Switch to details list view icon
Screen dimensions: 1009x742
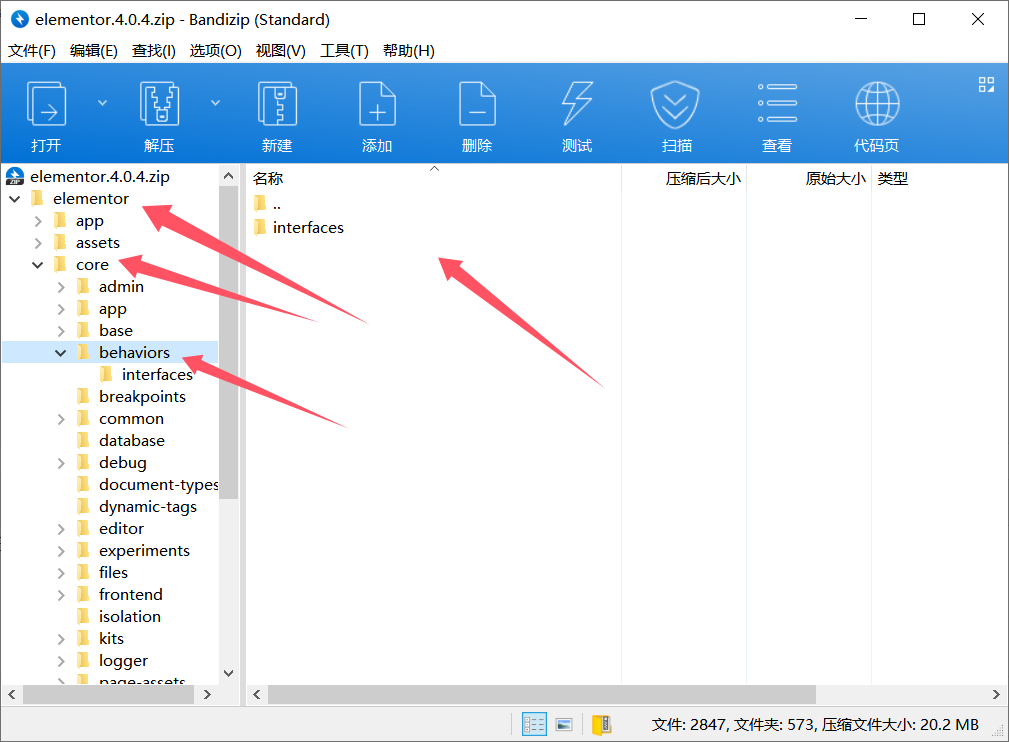[534, 725]
